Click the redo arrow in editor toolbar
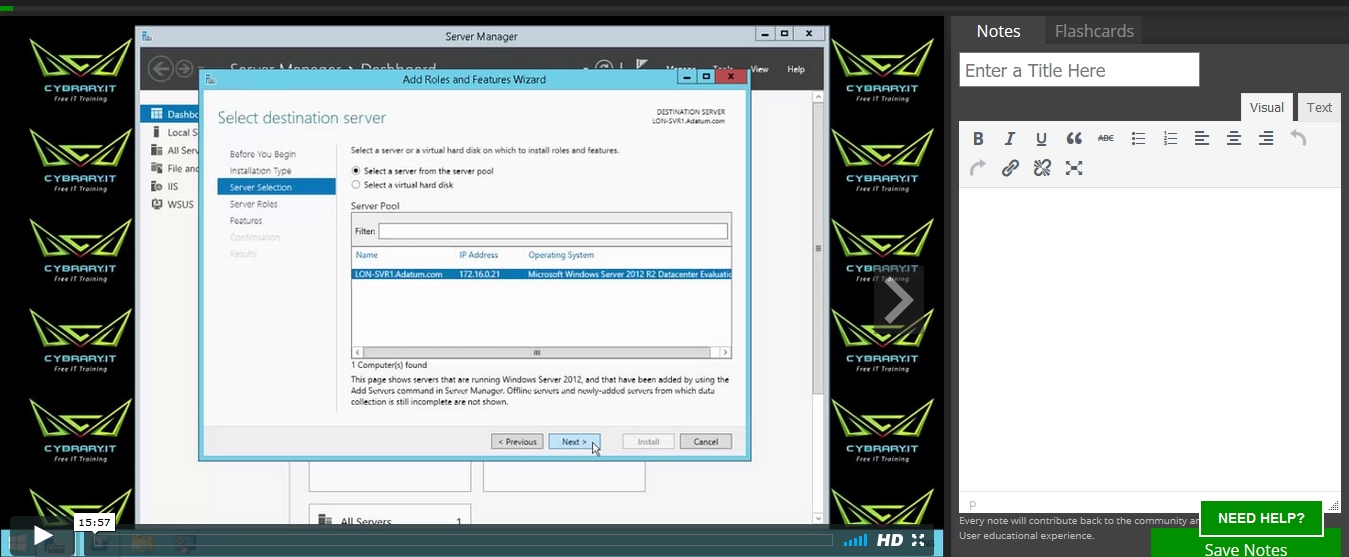Viewport: 1349px width, 557px height. pyautogui.click(x=978, y=168)
